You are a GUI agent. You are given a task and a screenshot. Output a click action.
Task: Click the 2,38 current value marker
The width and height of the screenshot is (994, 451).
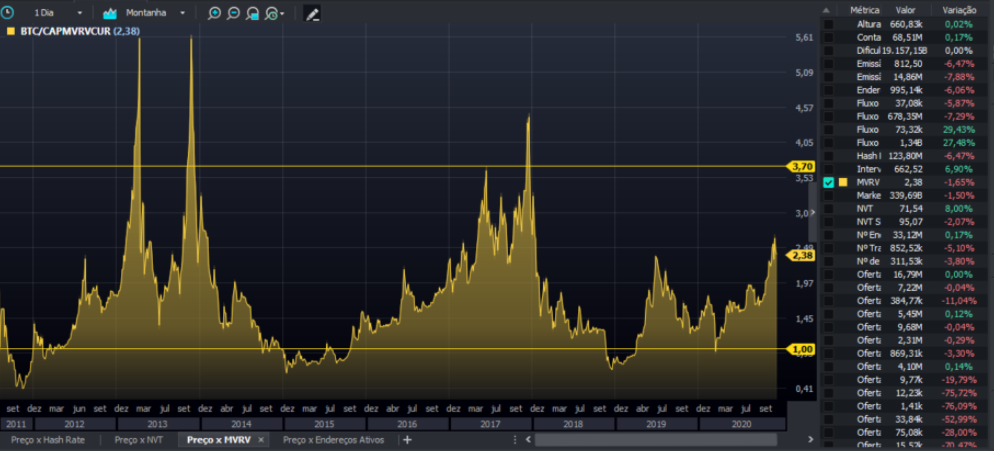[799, 256]
